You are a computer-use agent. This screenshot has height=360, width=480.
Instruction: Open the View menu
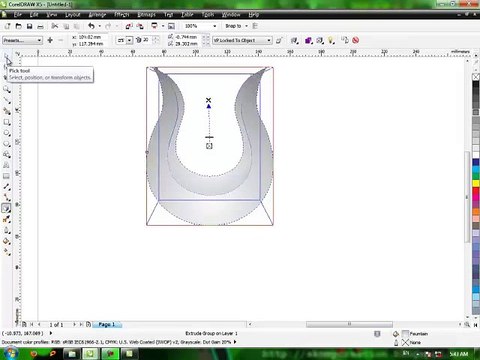tap(52, 15)
